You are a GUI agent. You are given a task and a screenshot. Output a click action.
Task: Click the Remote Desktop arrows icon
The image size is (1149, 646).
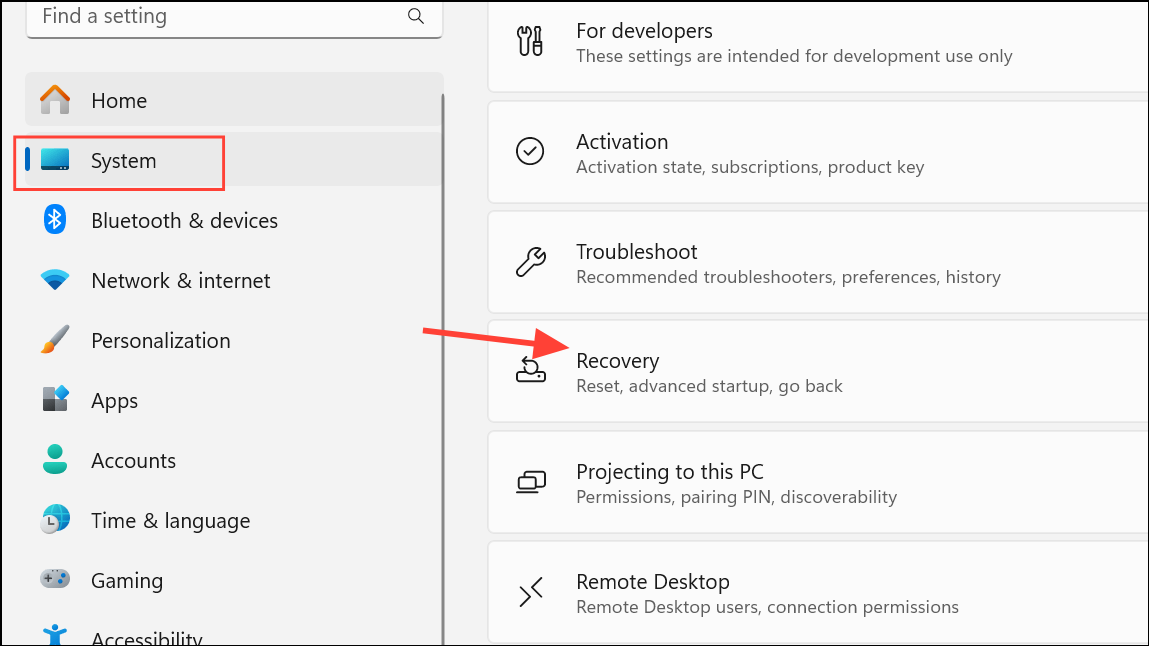pyautogui.click(x=530, y=592)
